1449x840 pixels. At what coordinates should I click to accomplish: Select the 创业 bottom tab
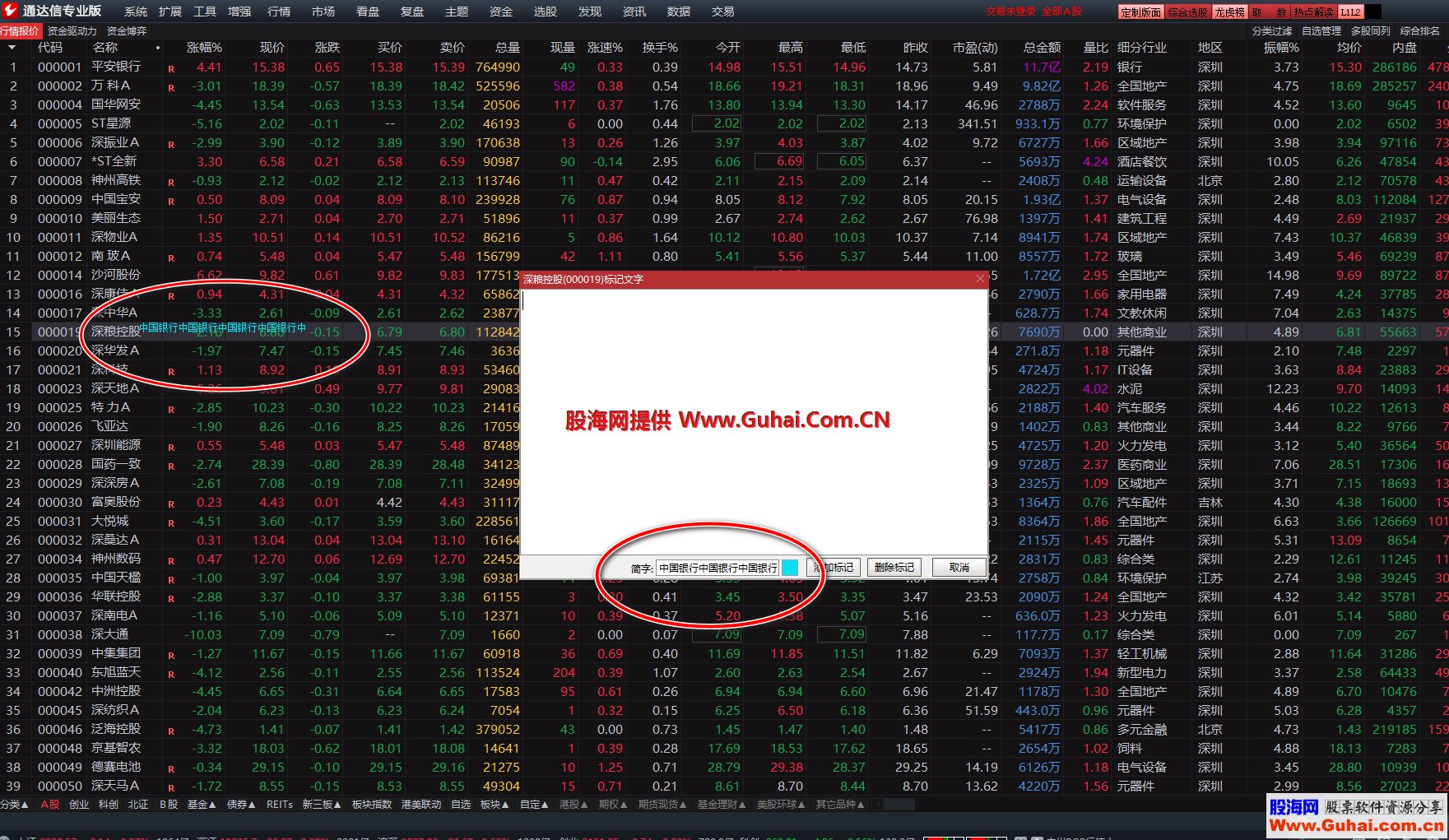[79, 804]
